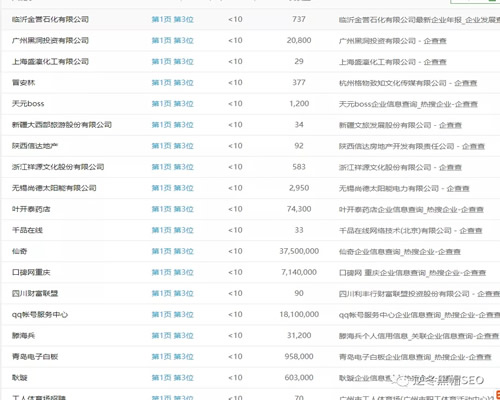The width and height of the screenshot is (500, 400).
Task: Click the 临沂金誉石化有限公司最新企业年报 title link
Action: point(419,20)
